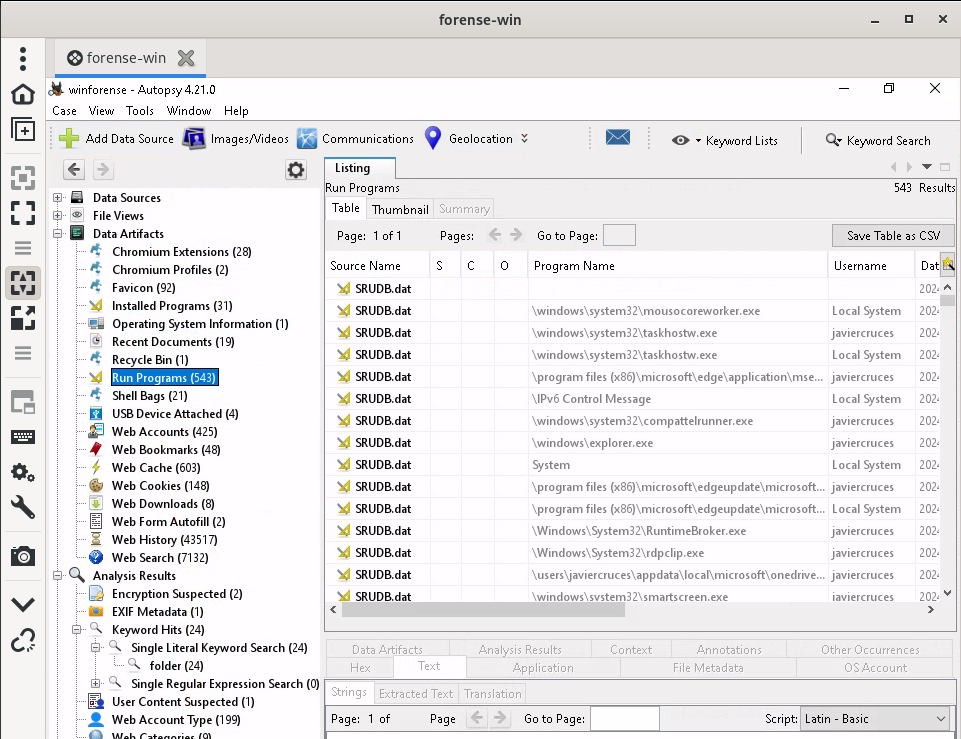Click the keyboard icon in sidebar
This screenshot has width=961, height=739.
click(x=23, y=437)
